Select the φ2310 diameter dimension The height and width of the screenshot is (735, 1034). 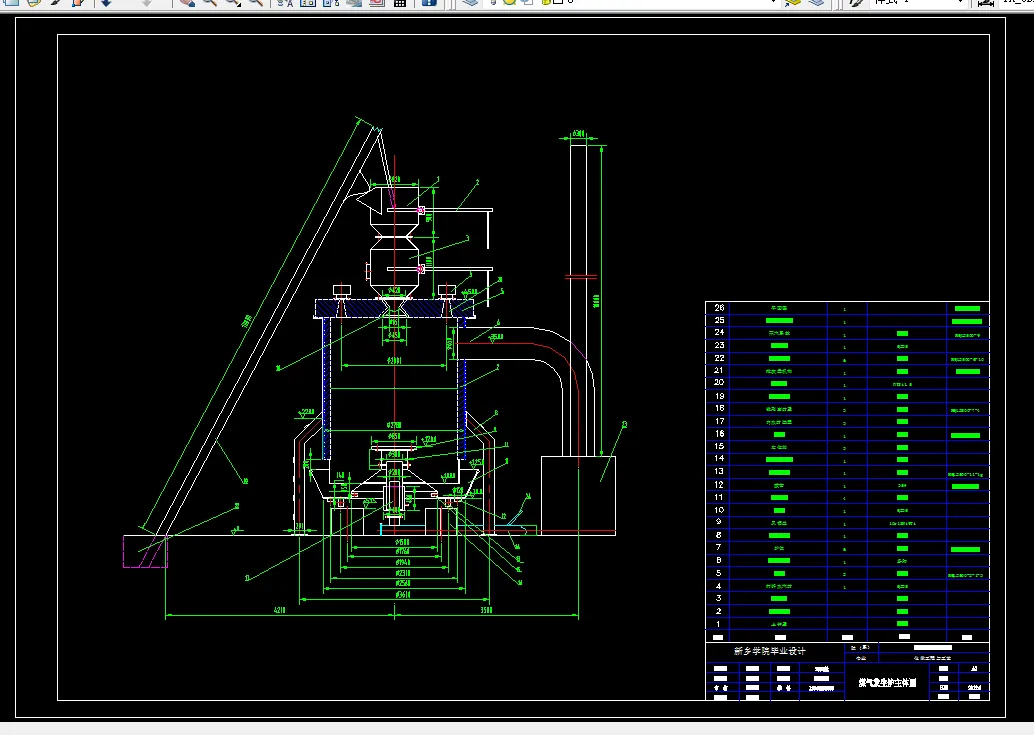tap(403, 573)
